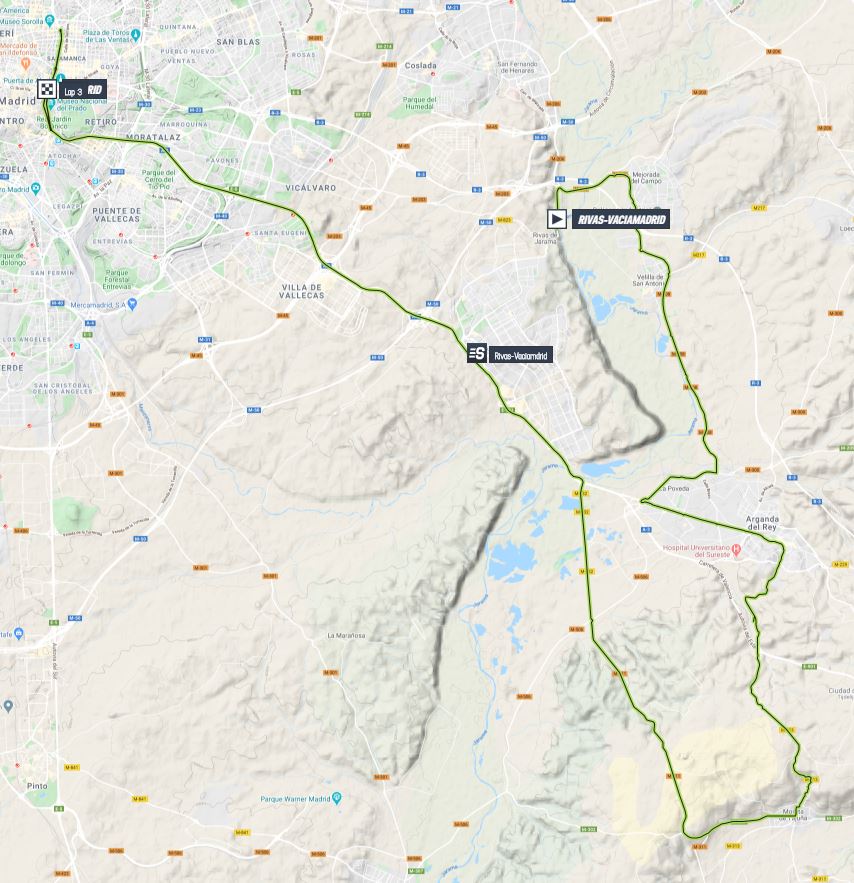
Task: Click the Villa de Vallecas district label
Action: (302, 291)
